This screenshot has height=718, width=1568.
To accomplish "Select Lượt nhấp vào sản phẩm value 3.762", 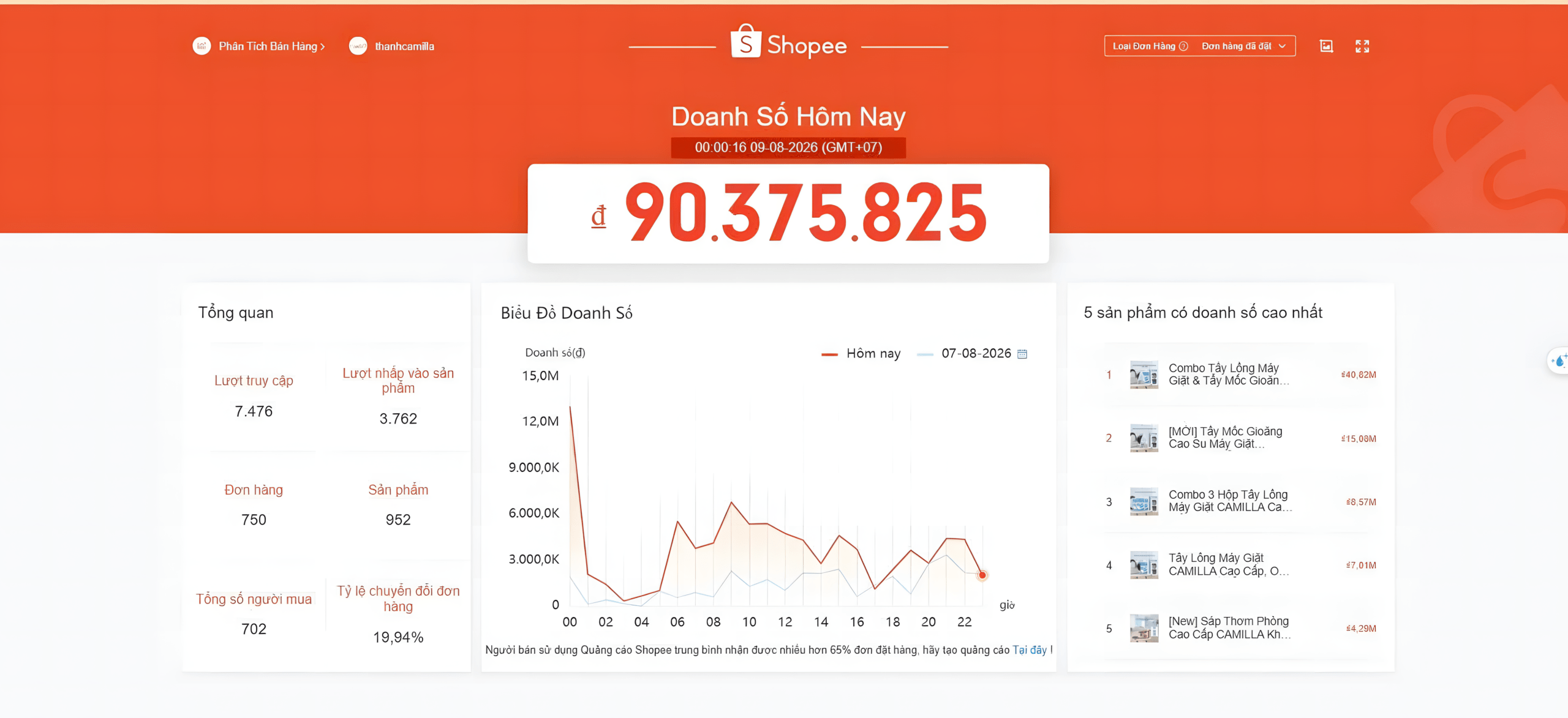I will pos(398,419).
